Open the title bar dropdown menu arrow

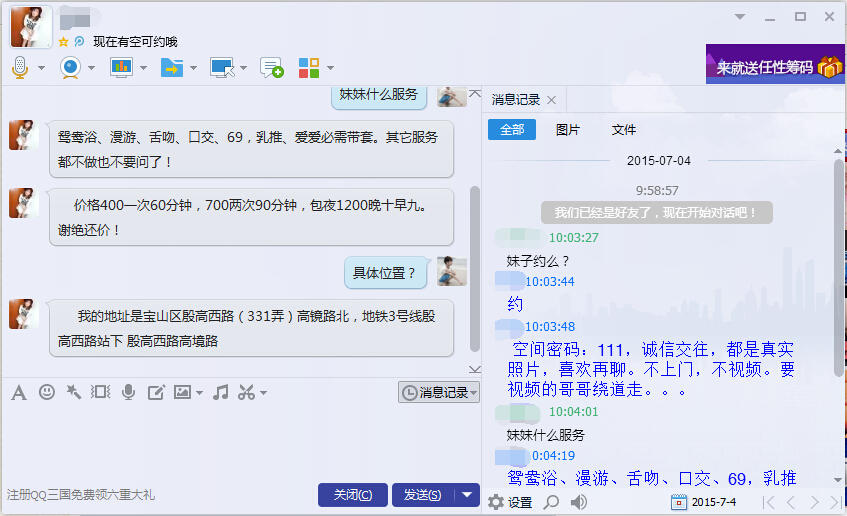[x=740, y=17]
